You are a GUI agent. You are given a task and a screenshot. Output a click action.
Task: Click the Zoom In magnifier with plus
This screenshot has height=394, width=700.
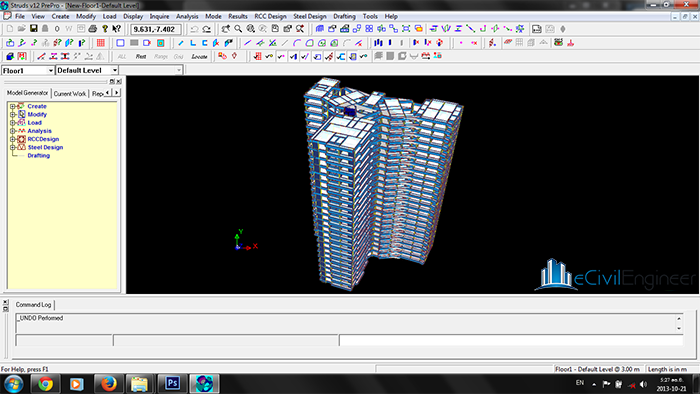tap(250, 29)
